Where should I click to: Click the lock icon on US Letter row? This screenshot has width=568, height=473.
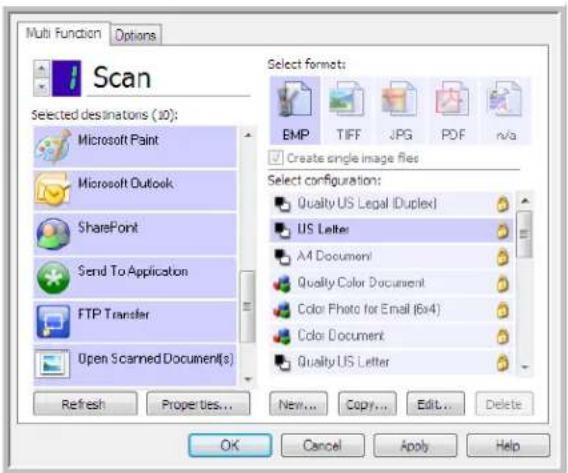502,231
